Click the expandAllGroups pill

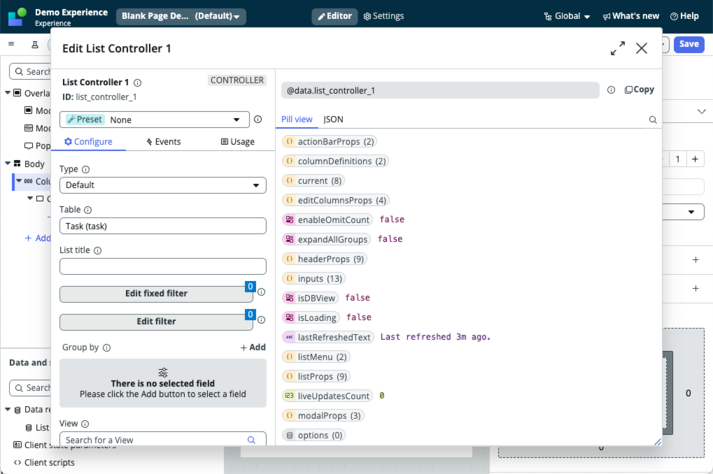[326, 239]
